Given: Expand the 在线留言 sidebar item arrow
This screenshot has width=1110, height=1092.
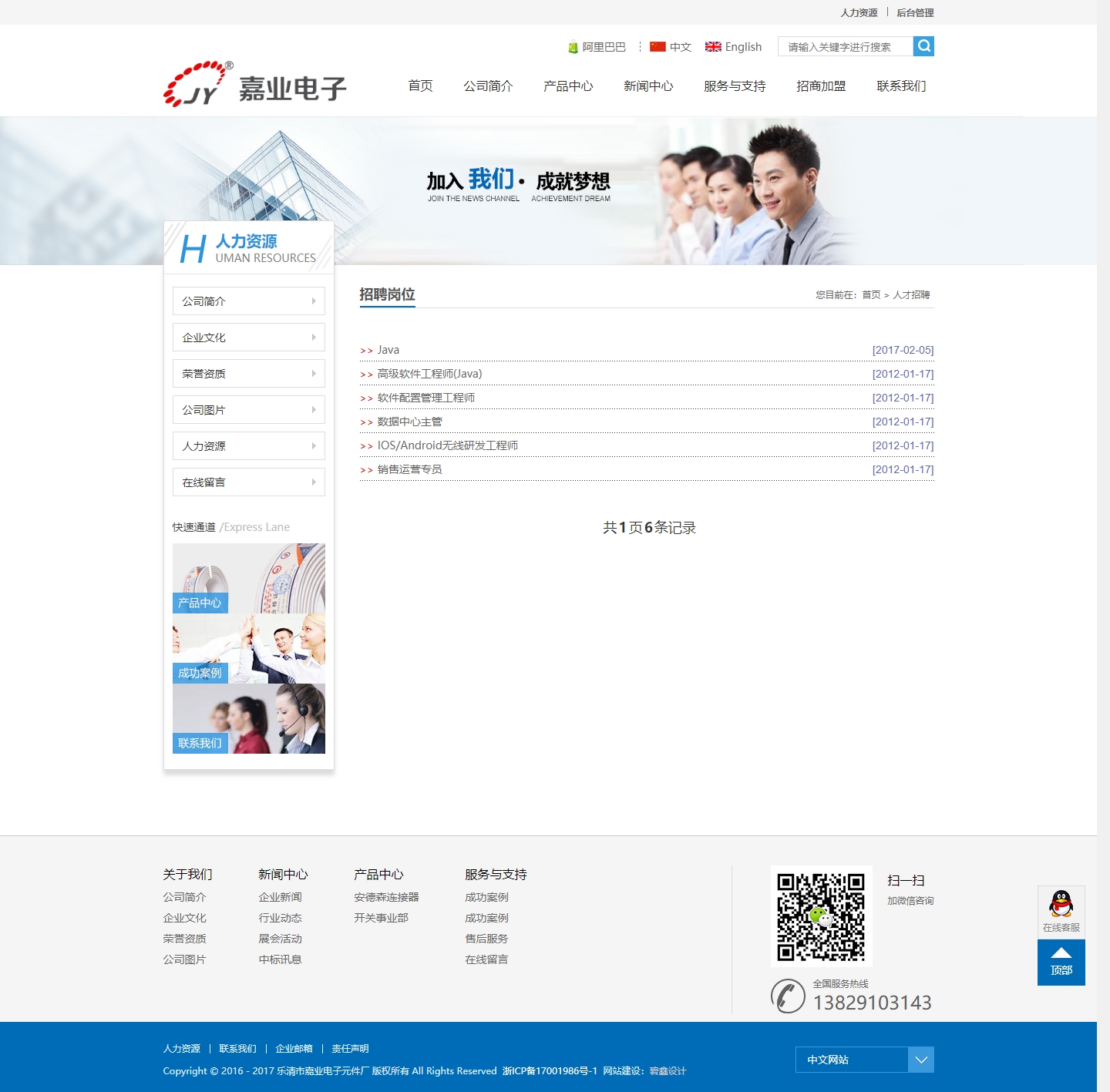Looking at the screenshot, I should [x=314, y=482].
